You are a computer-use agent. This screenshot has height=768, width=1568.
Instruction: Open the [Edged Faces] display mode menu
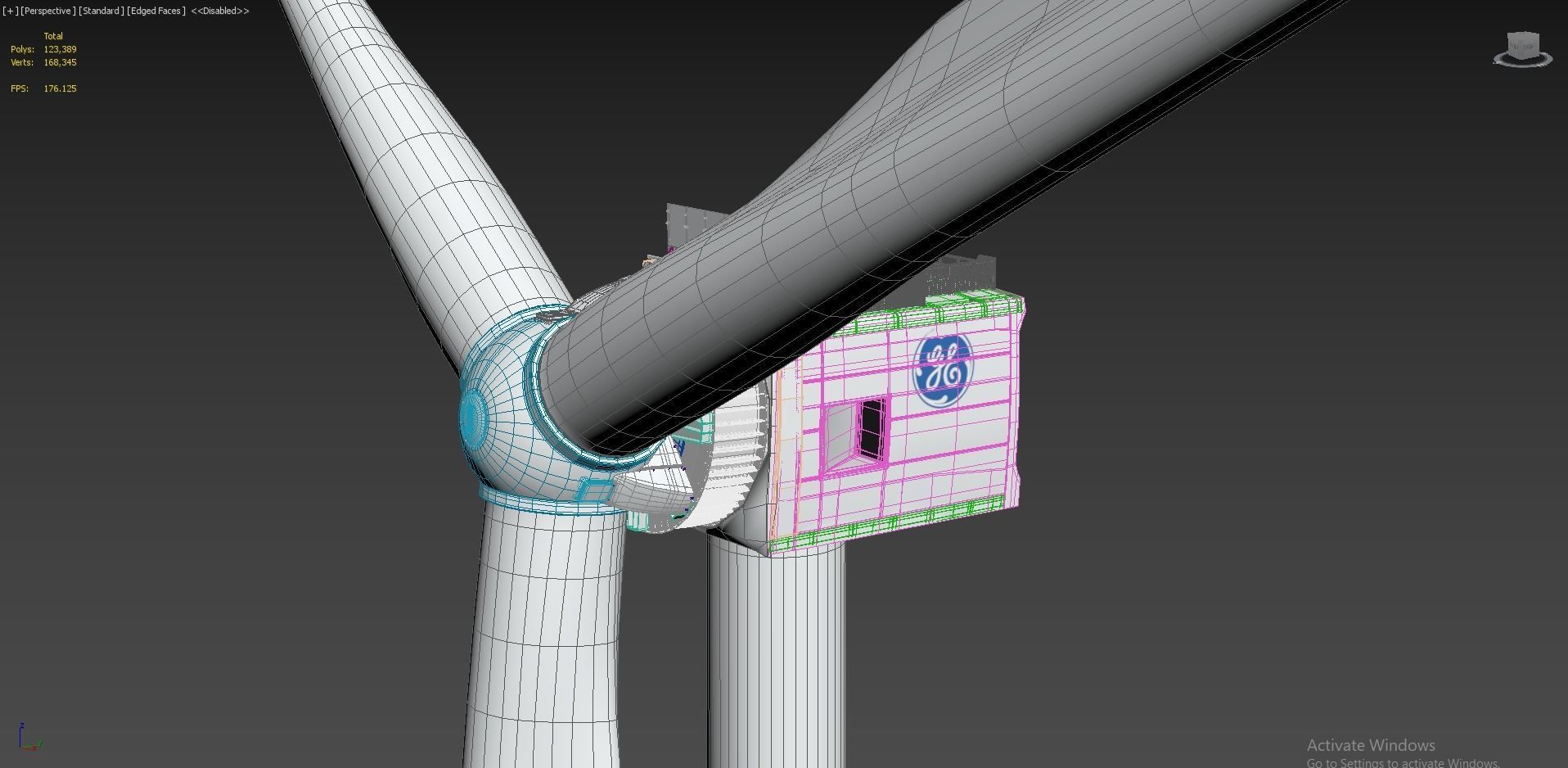click(156, 11)
